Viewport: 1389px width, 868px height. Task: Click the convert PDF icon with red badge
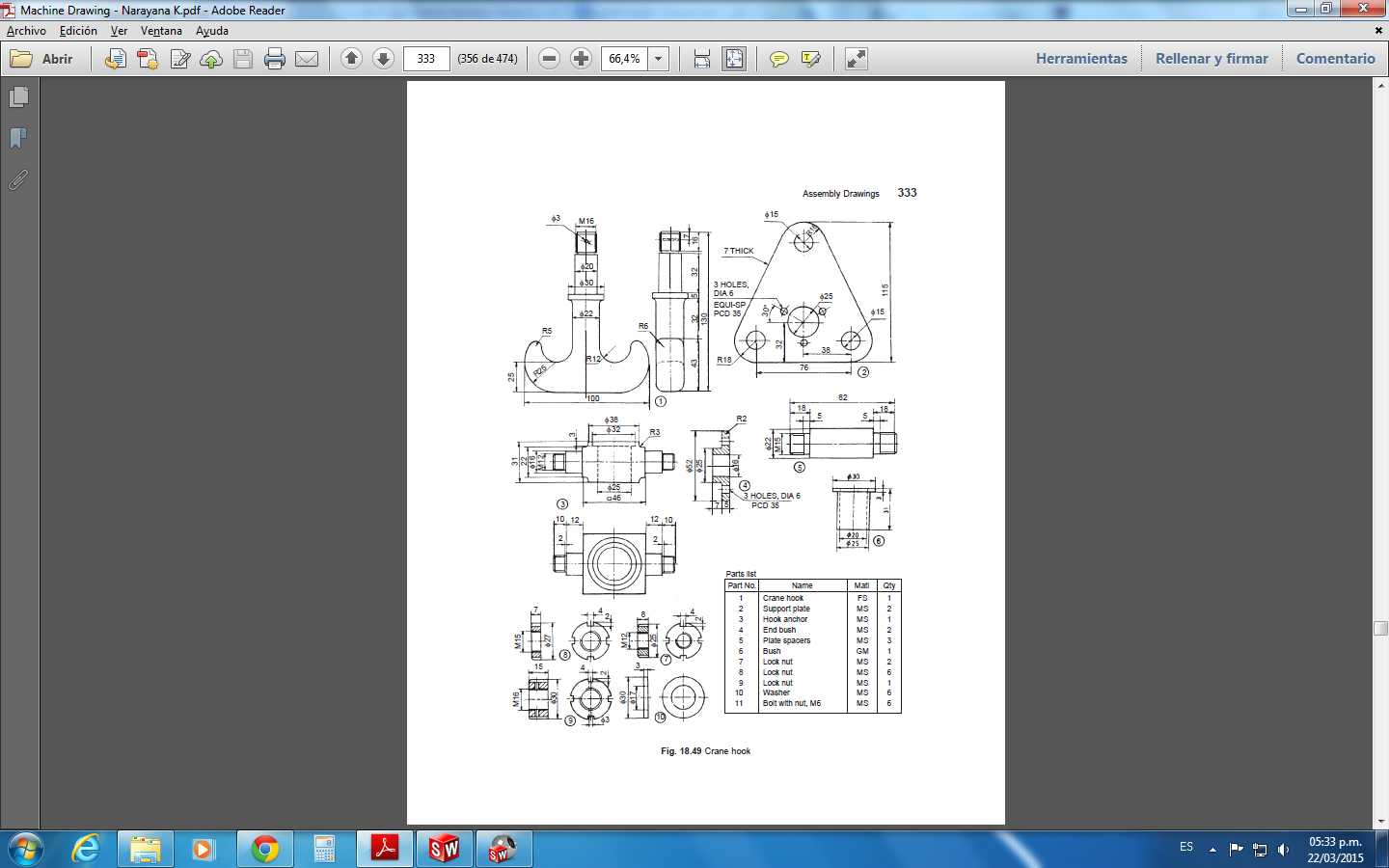[x=148, y=59]
